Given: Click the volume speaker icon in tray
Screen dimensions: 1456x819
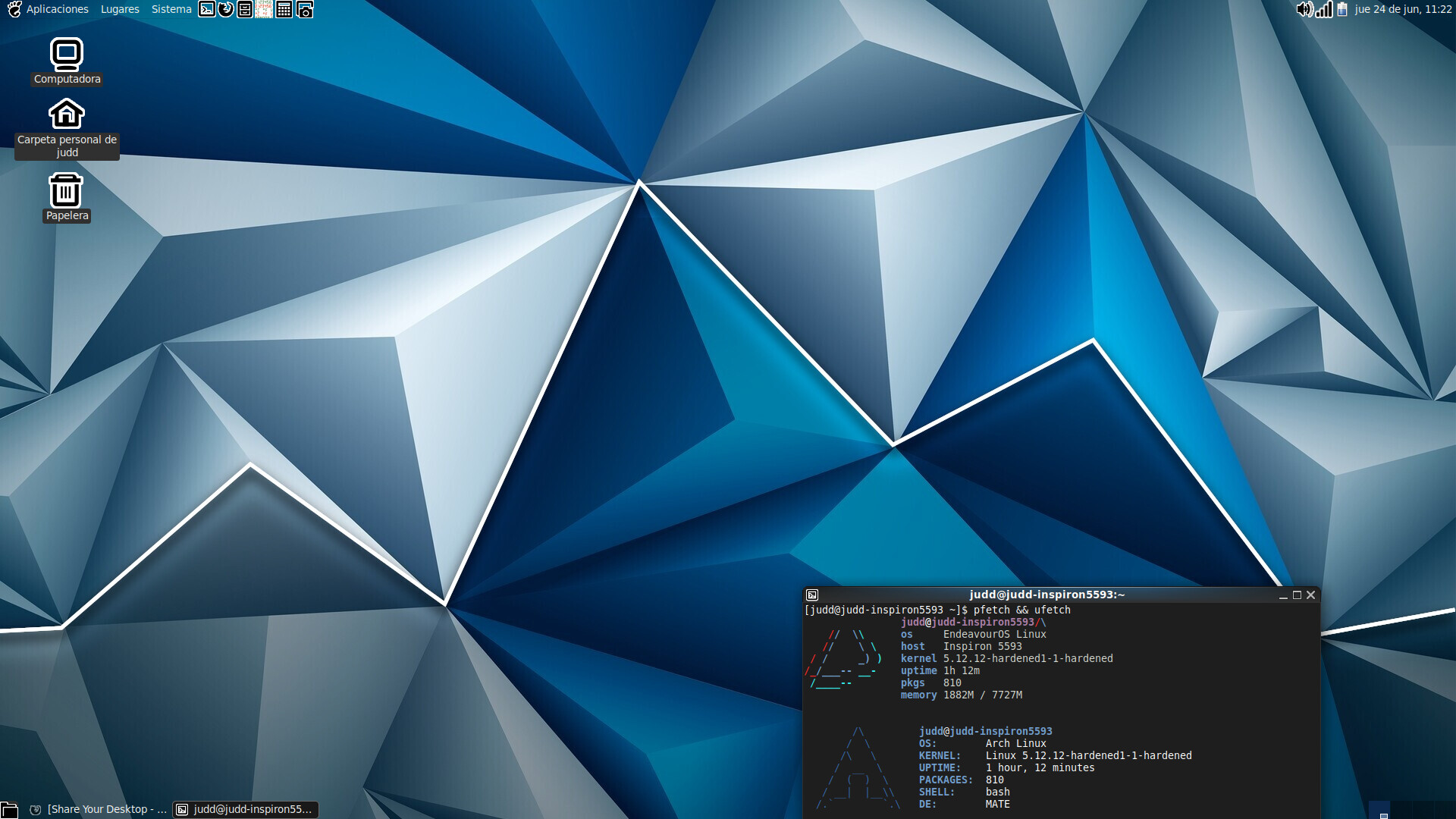Looking at the screenshot, I should coord(1304,9).
